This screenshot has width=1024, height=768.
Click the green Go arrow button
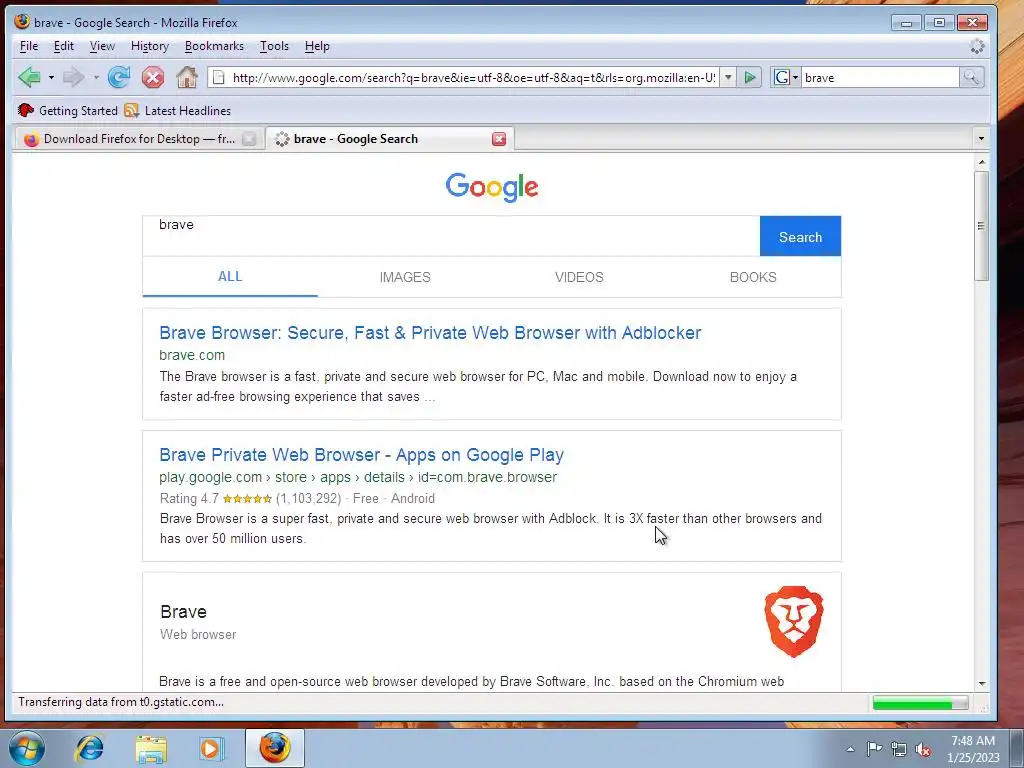tap(750, 78)
